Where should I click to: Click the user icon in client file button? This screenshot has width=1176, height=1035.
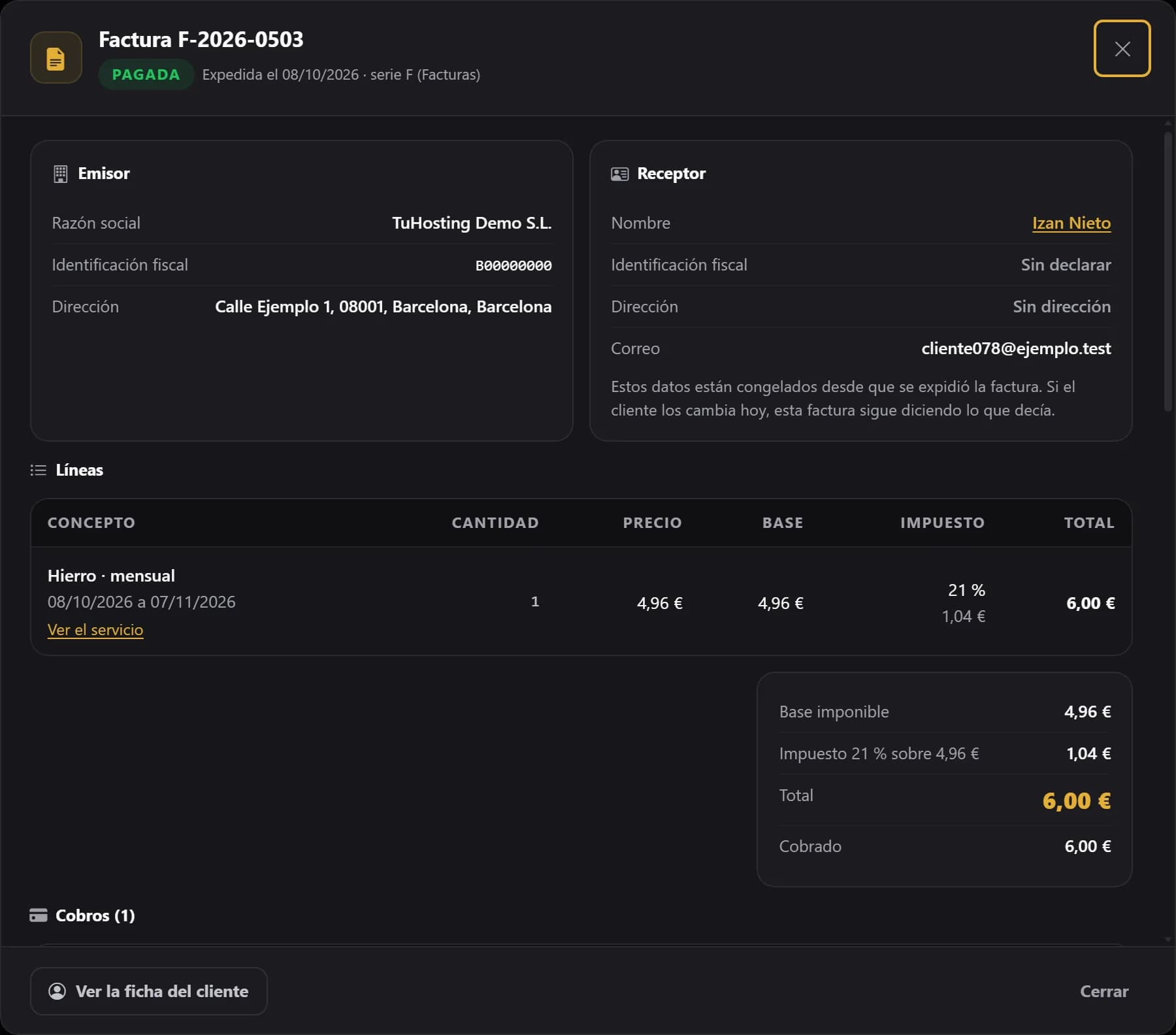[x=57, y=991]
